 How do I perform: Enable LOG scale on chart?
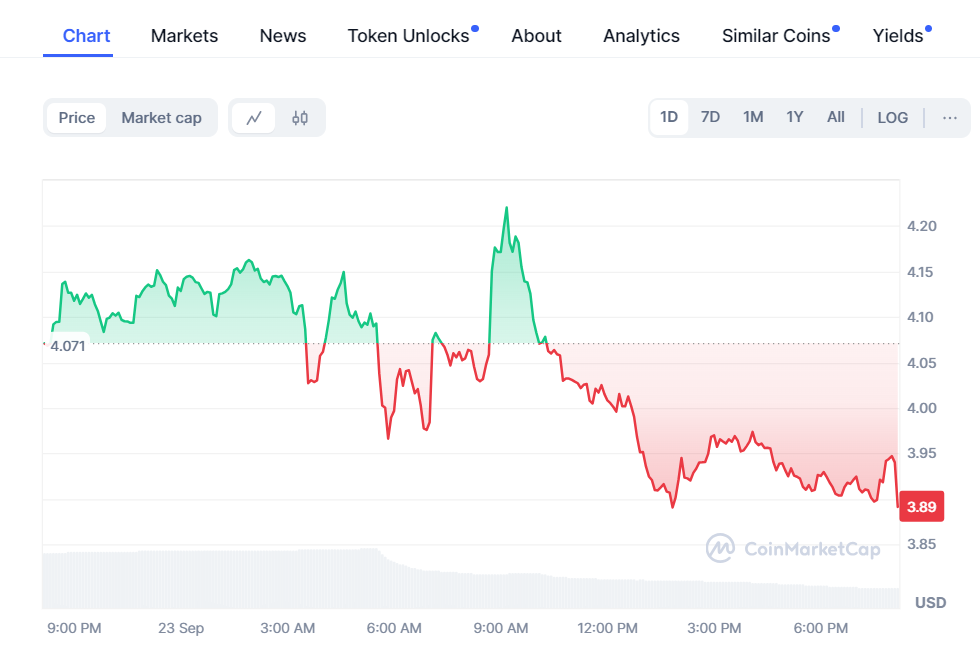pos(892,118)
